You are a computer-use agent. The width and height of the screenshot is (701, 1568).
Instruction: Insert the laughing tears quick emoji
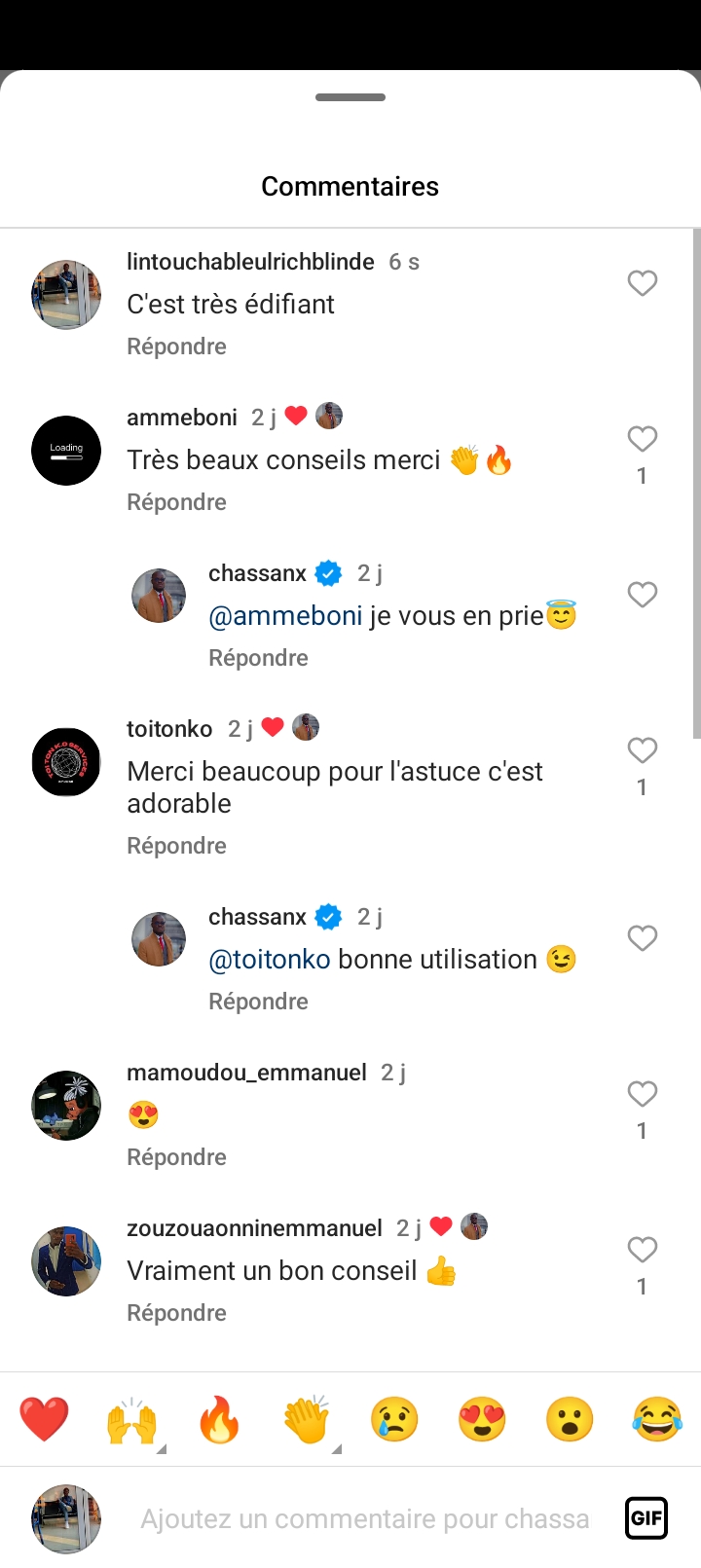[x=657, y=1419]
